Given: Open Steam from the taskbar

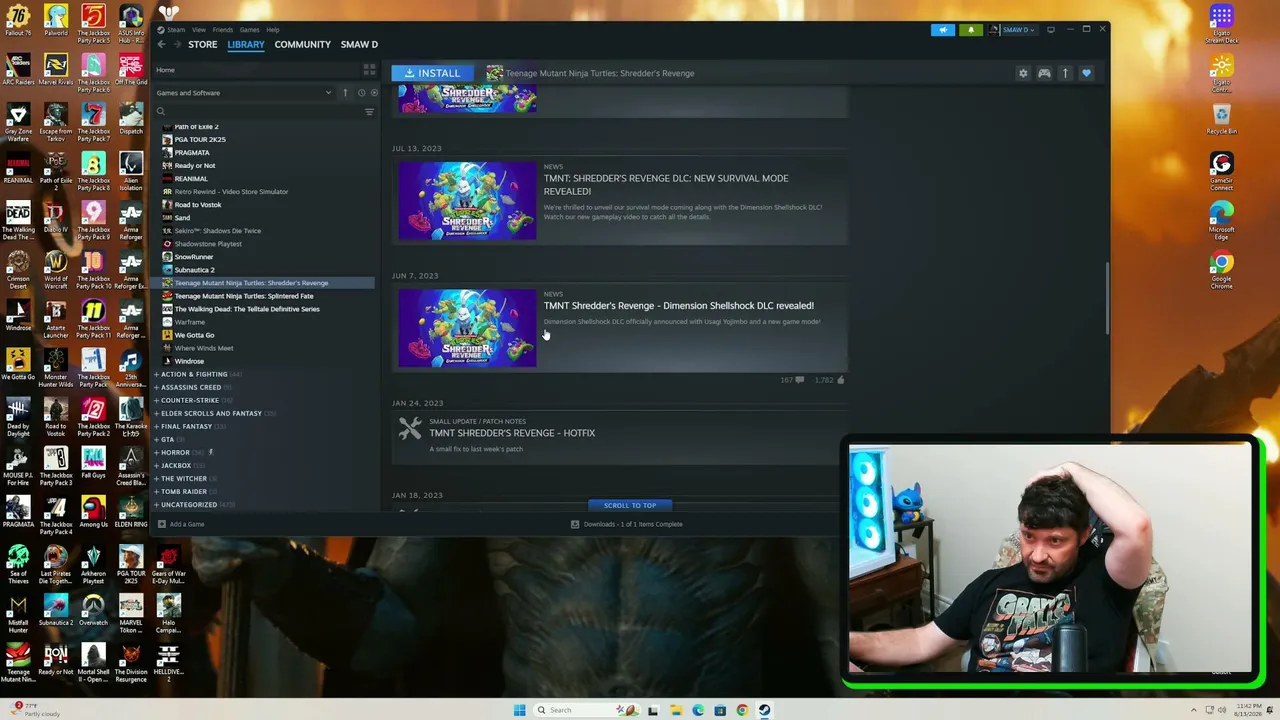Looking at the screenshot, I should (x=764, y=710).
